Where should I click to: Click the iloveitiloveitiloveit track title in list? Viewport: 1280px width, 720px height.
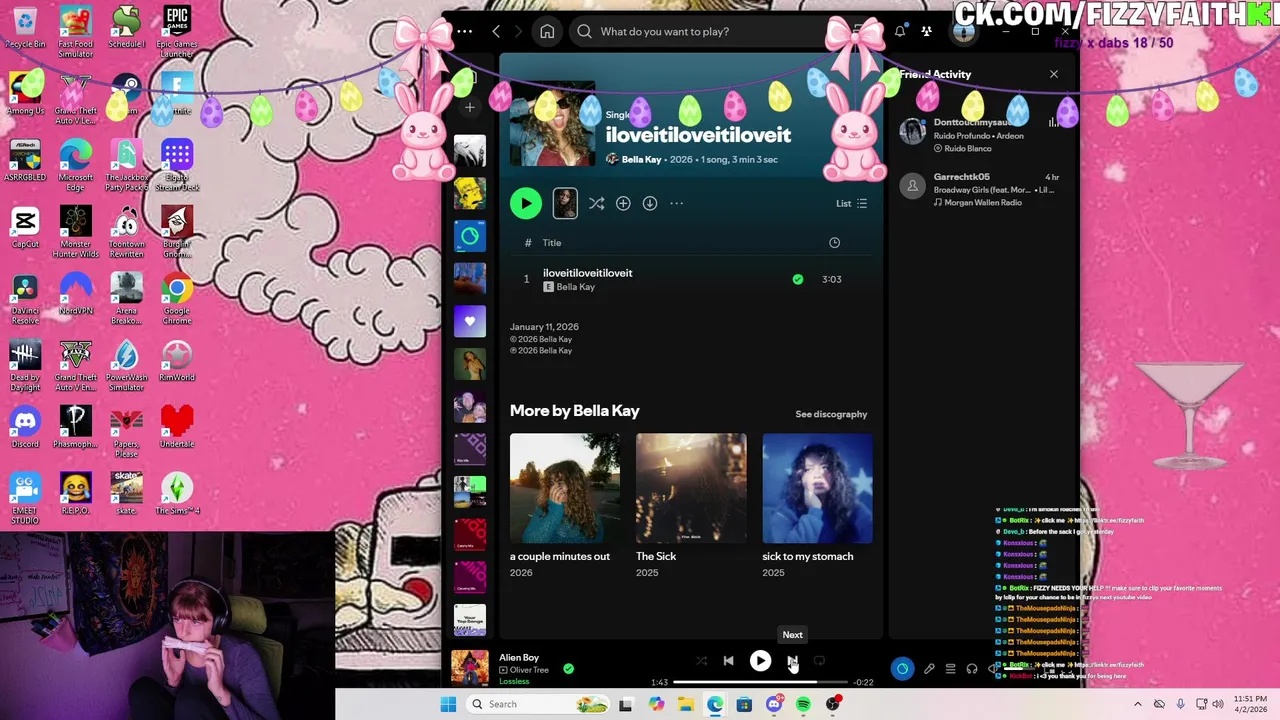pyautogui.click(x=587, y=273)
